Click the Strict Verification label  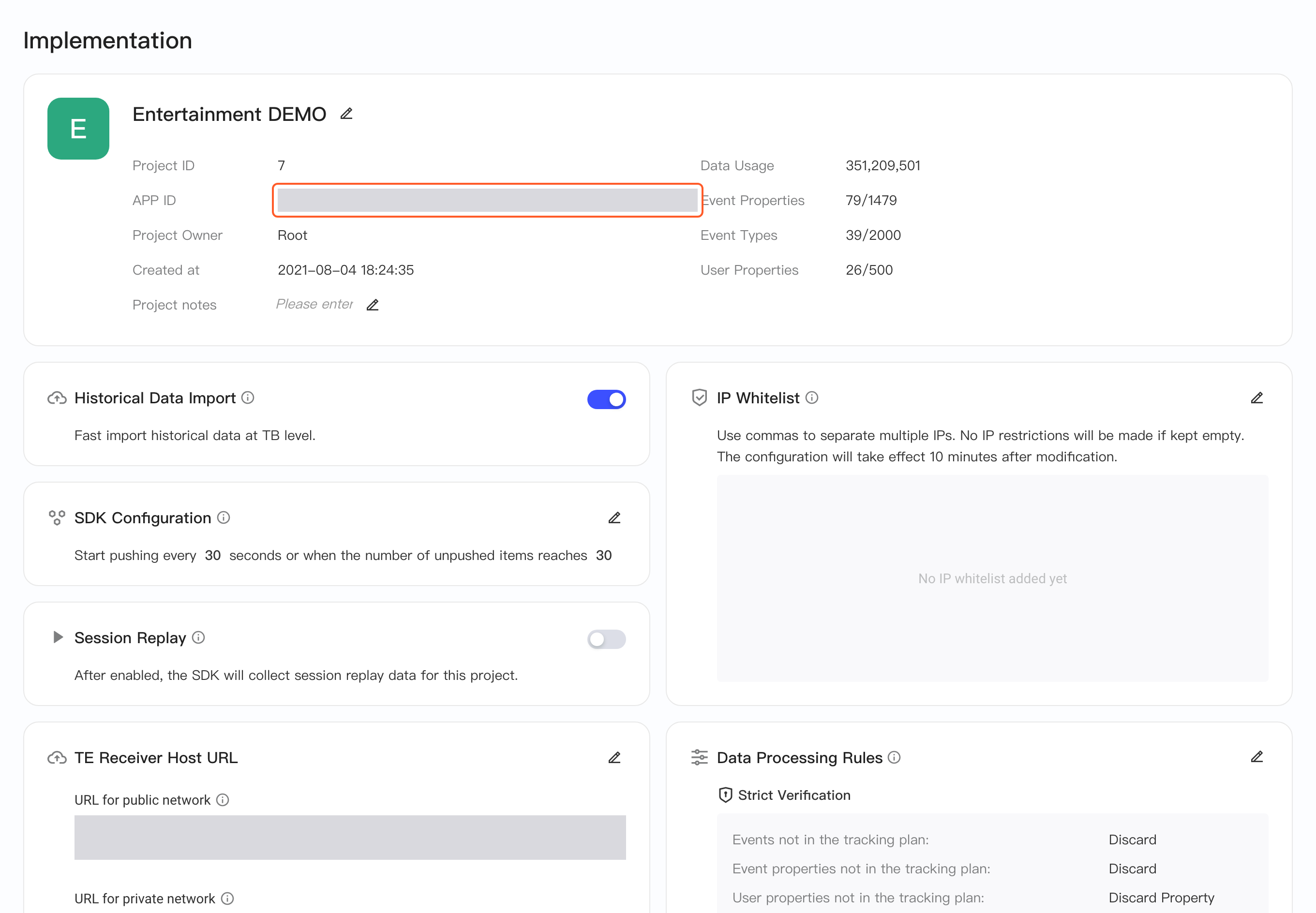[x=794, y=795]
